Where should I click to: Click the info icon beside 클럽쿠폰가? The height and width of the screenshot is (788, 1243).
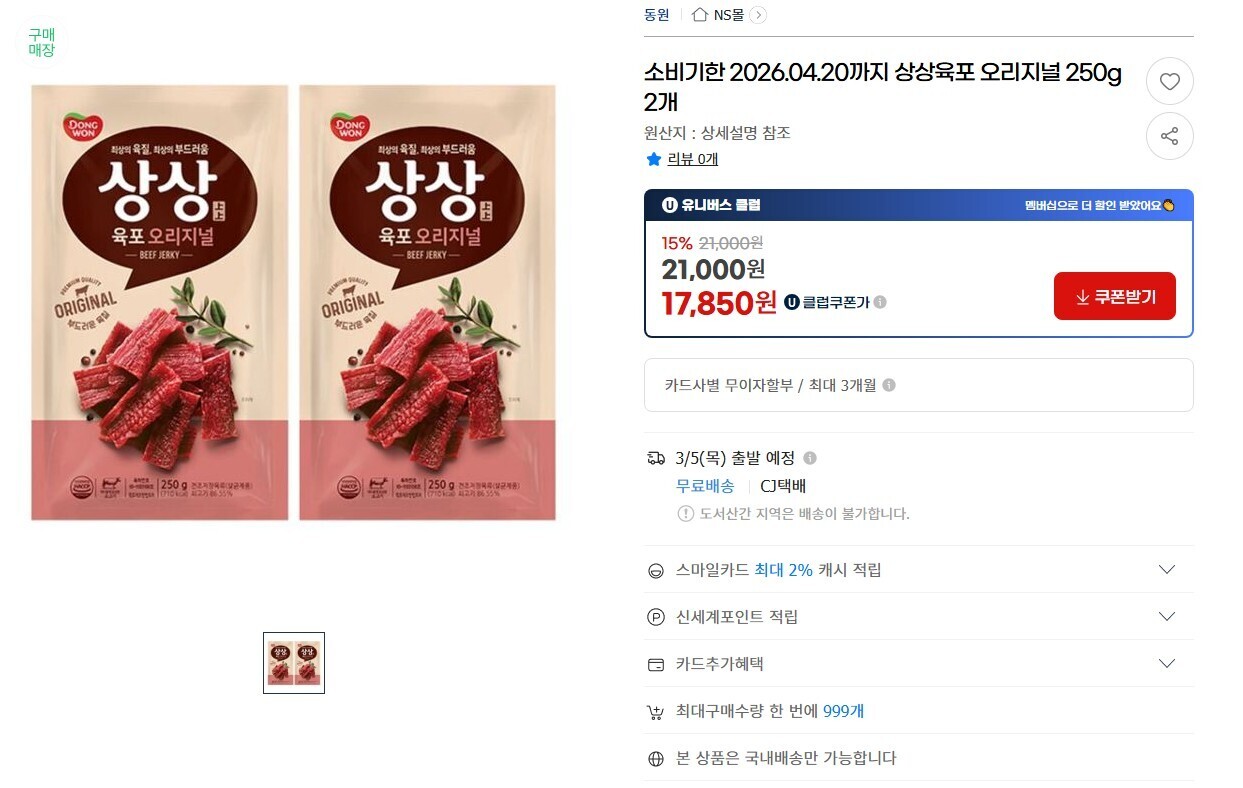(x=880, y=302)
